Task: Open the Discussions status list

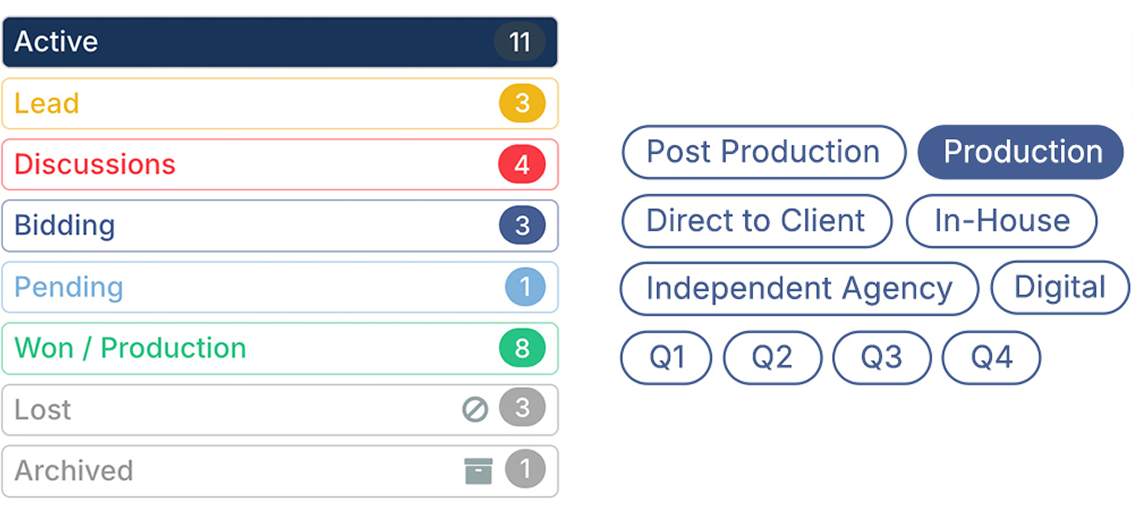Action: [250, 165]
